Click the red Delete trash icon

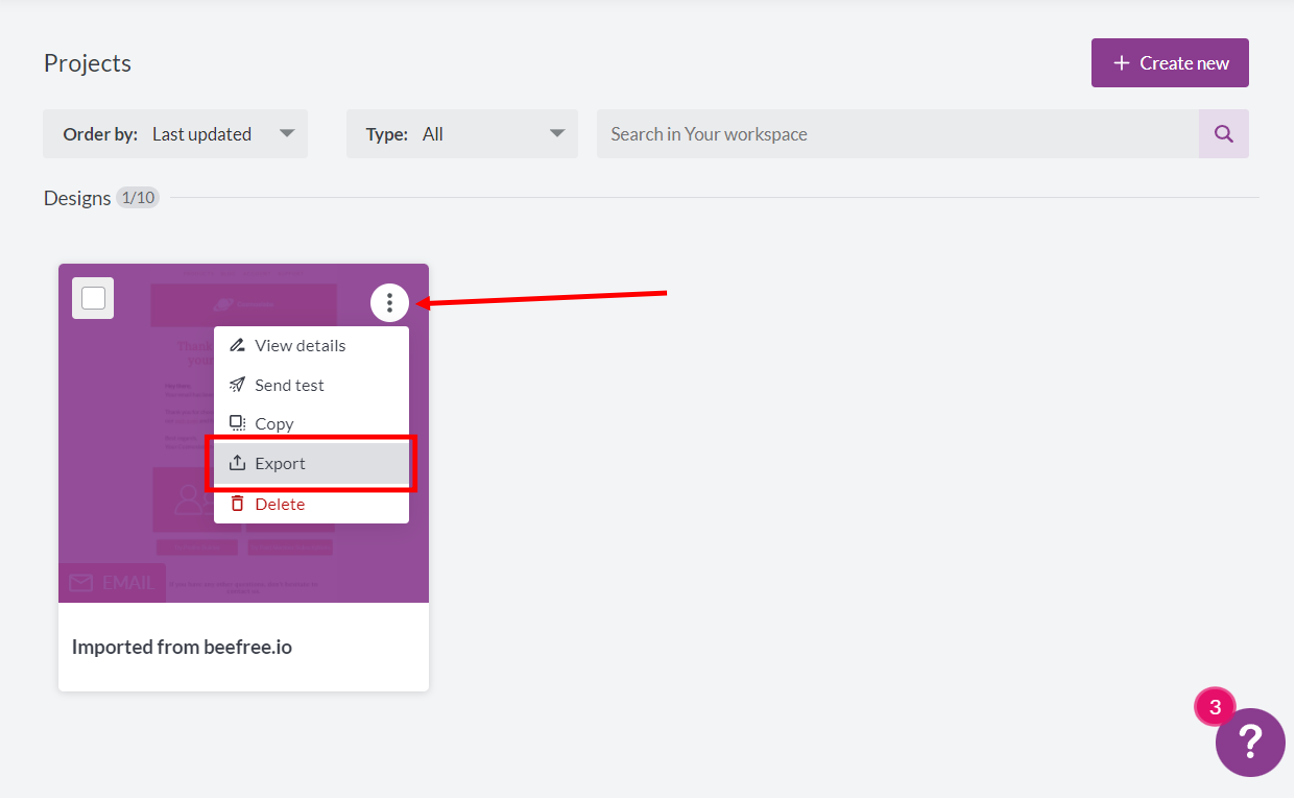[237, 503]
